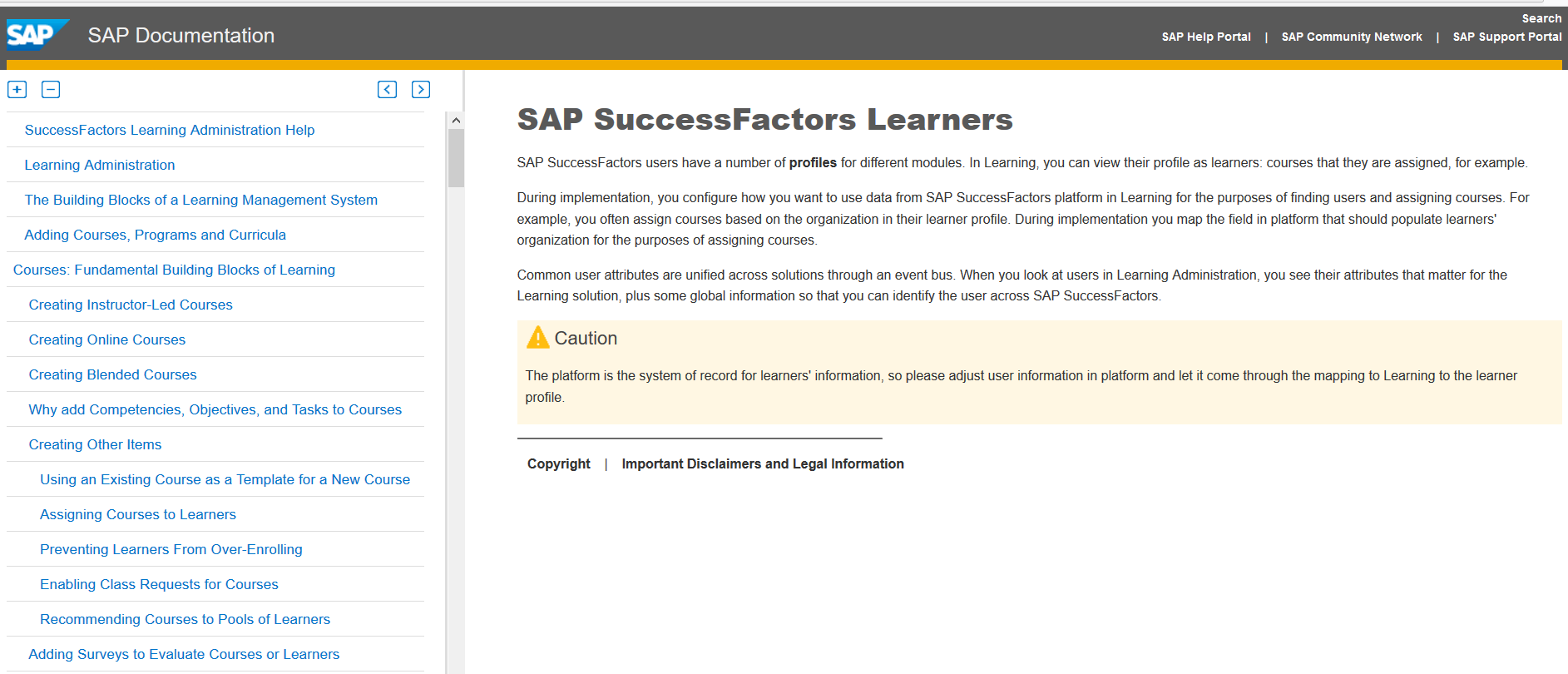Screen dimensions: 1568x674
Task: Open Creating Online Courses topic
Action: [x=107, y=339]
